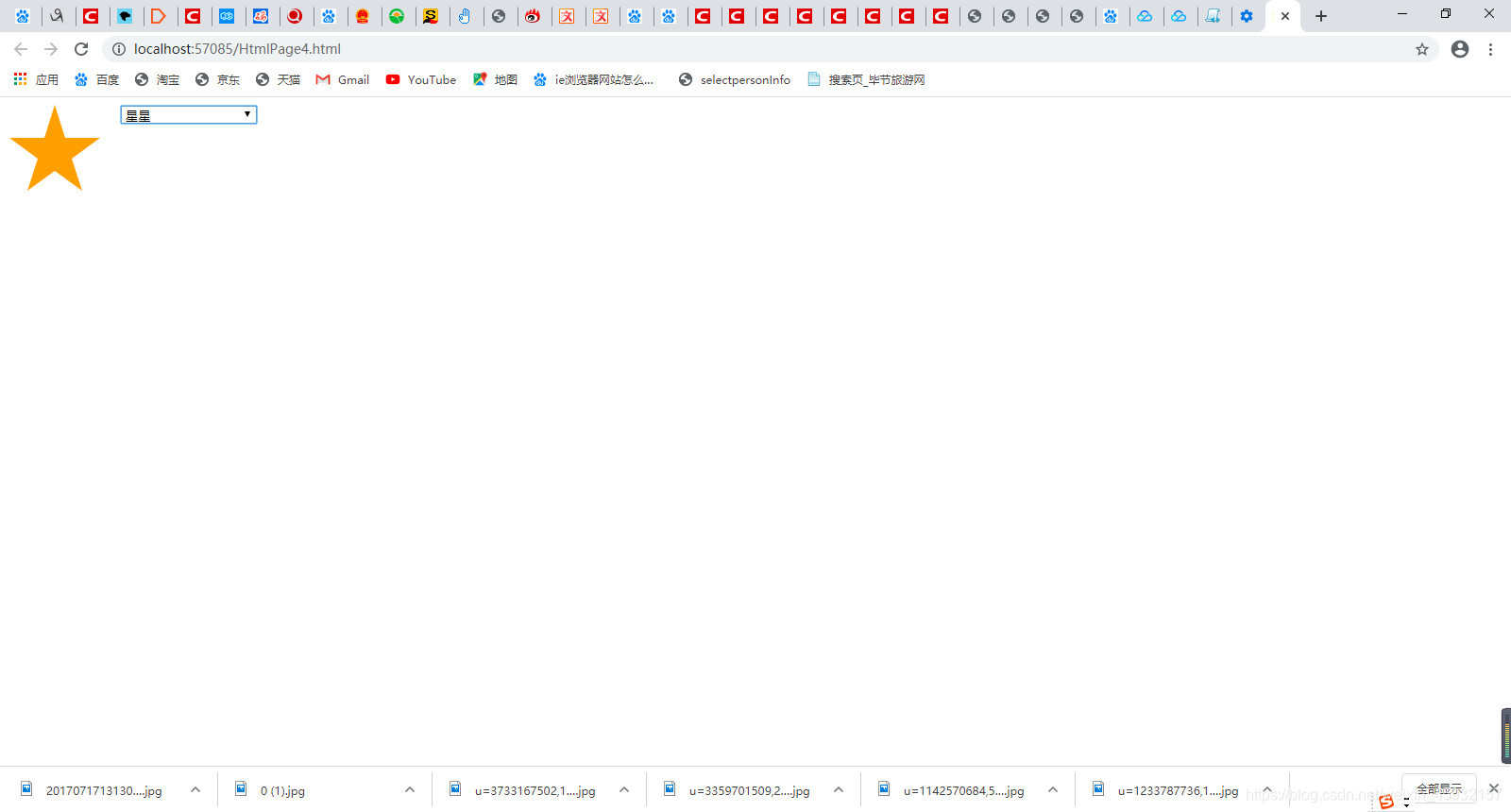Screen dimensions: 1511x812
Task: Expand the 星星 dropdown select box
Action: (189, 115)
